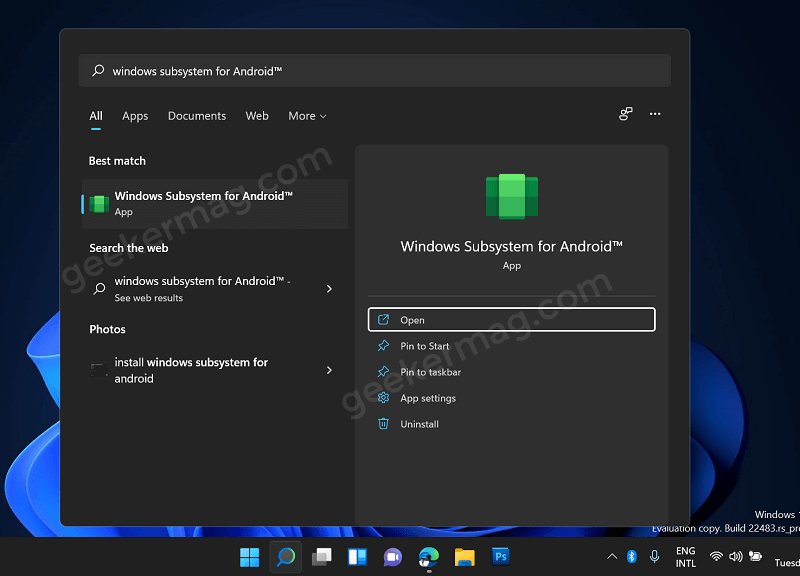The image size is (800, 576).
Task: Open Task View from the taskbar
Action: point(321,557)
